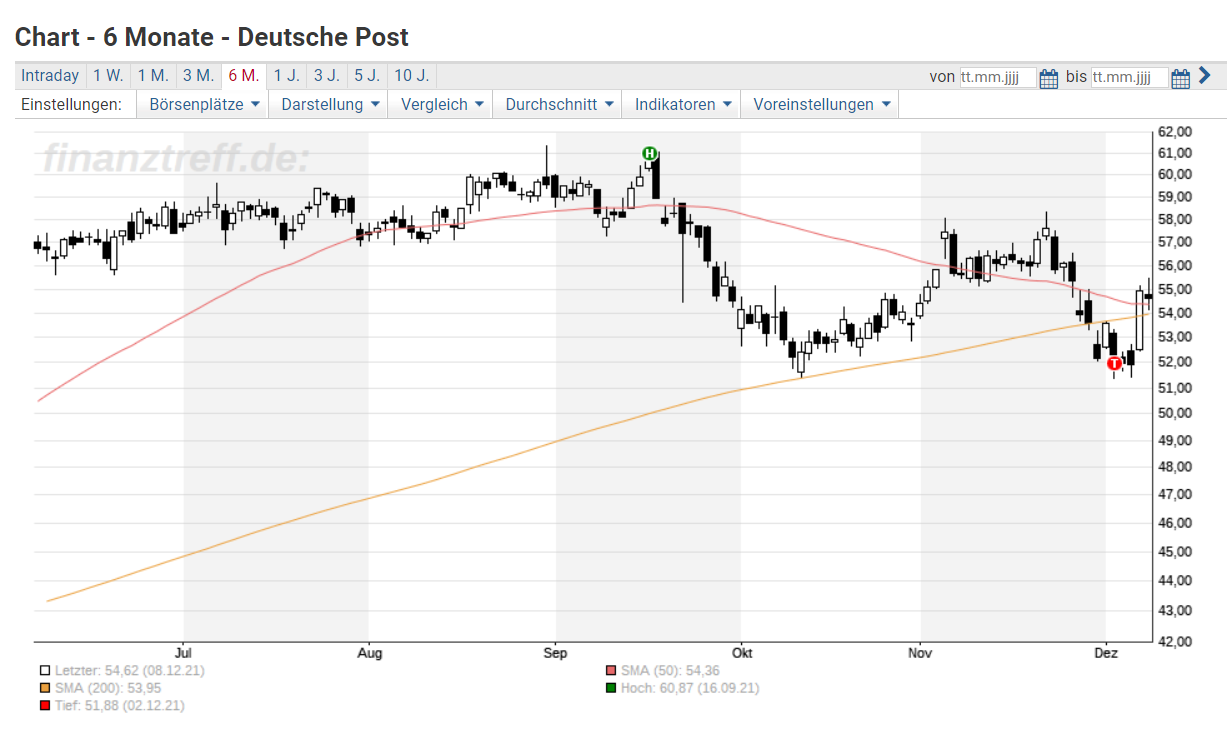Viewport: 1231px width, 730px height.
Task: Click the 'Letzter: 54,62 (08.12.21)' legend text
Action: point(130,670)
